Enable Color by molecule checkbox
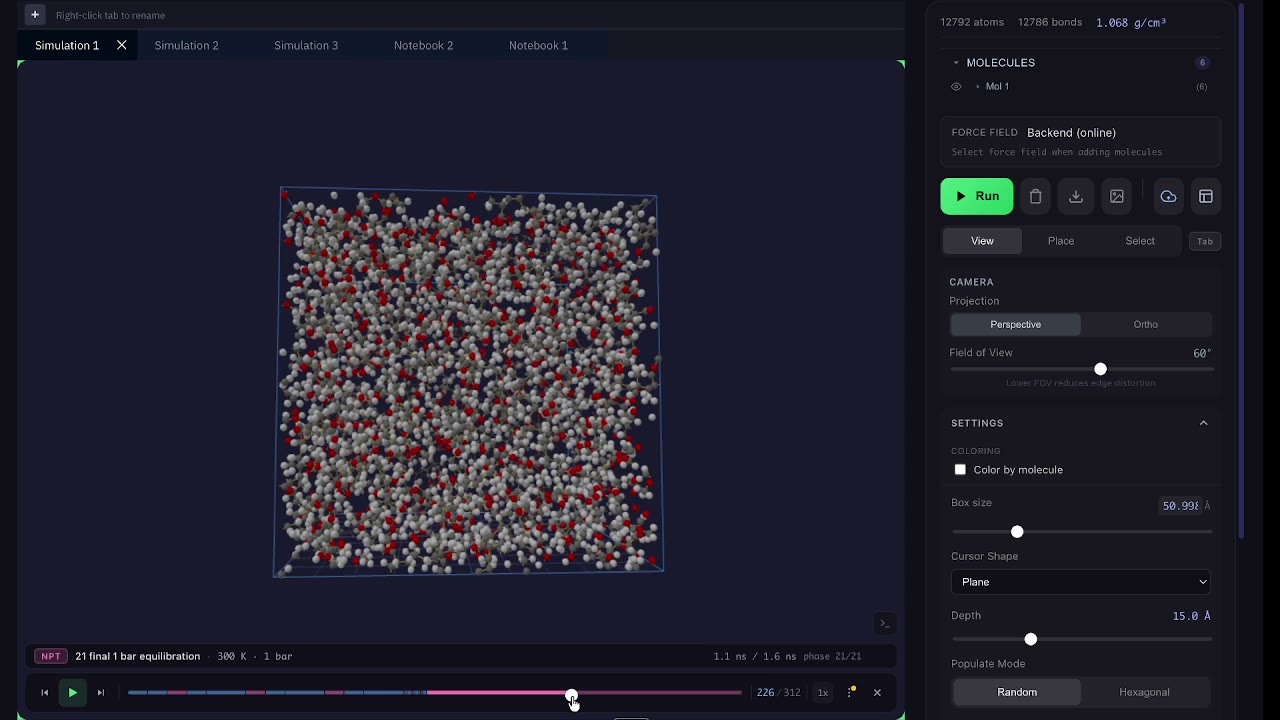1280x720 pixels. click(960, 470)
